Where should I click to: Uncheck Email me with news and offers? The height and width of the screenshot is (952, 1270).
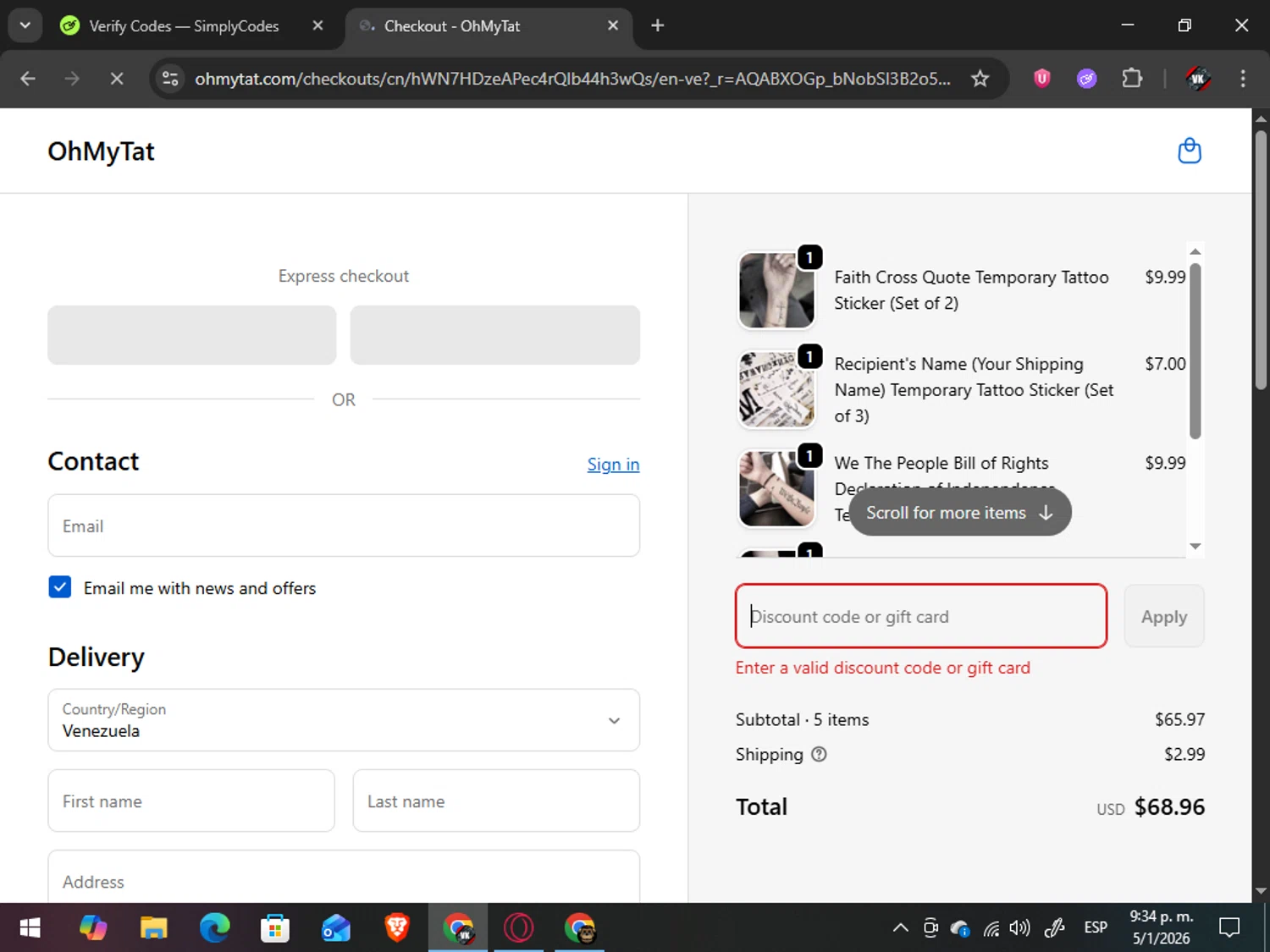tap(60, 587)
